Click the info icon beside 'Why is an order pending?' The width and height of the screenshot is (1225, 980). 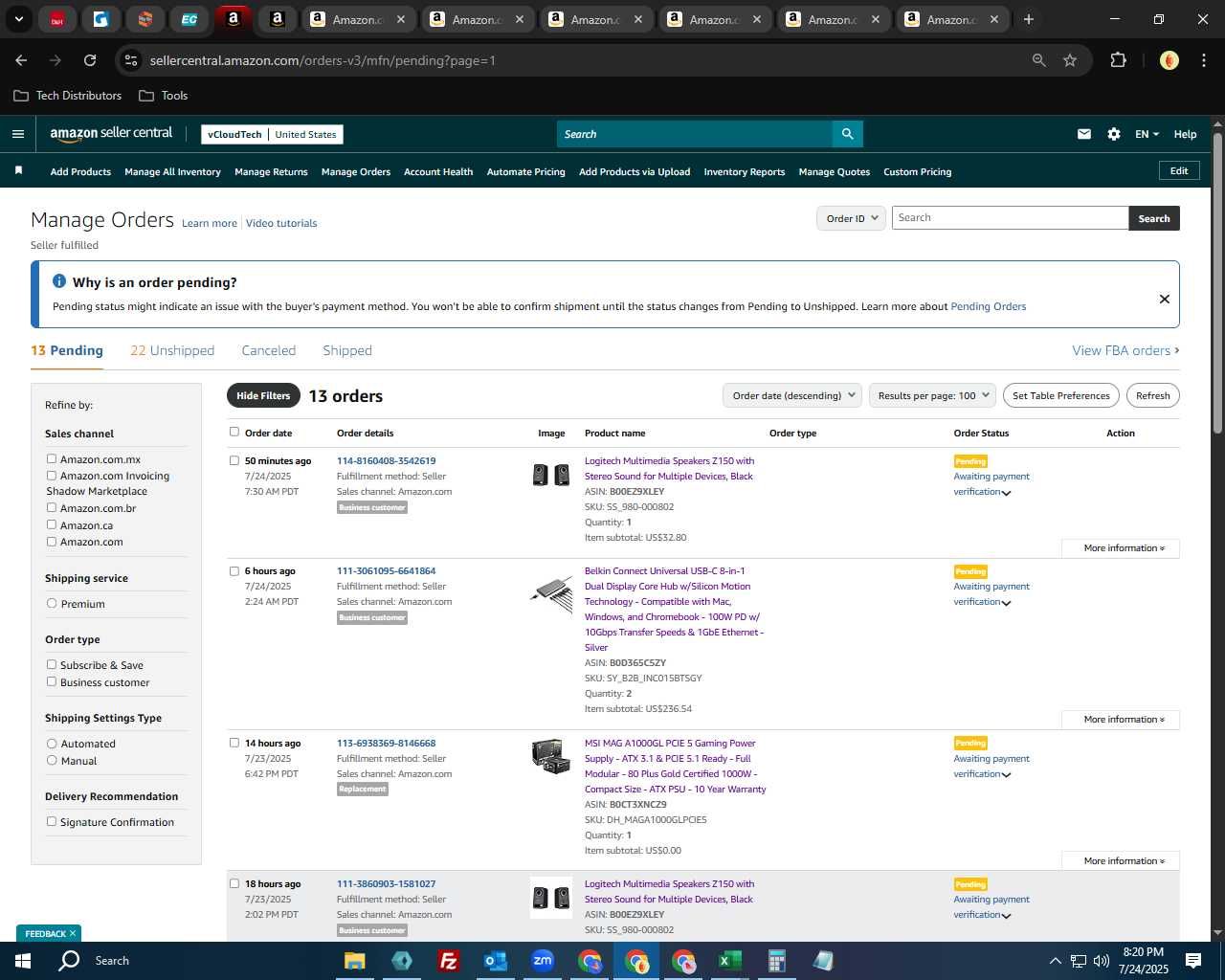[59, 281]
